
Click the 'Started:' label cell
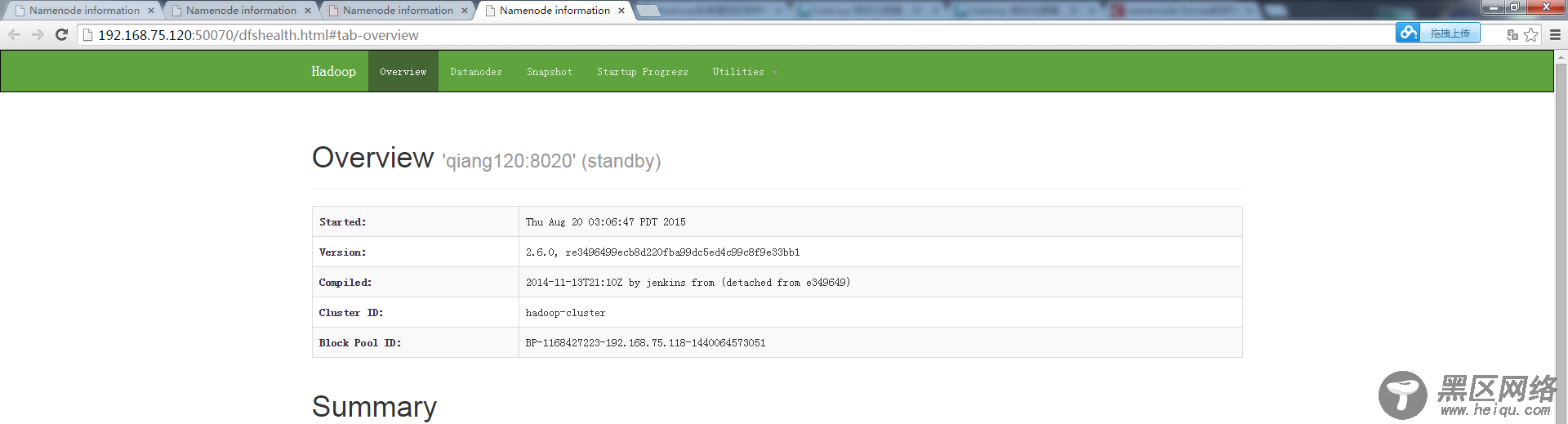click(x=416, y=222)
